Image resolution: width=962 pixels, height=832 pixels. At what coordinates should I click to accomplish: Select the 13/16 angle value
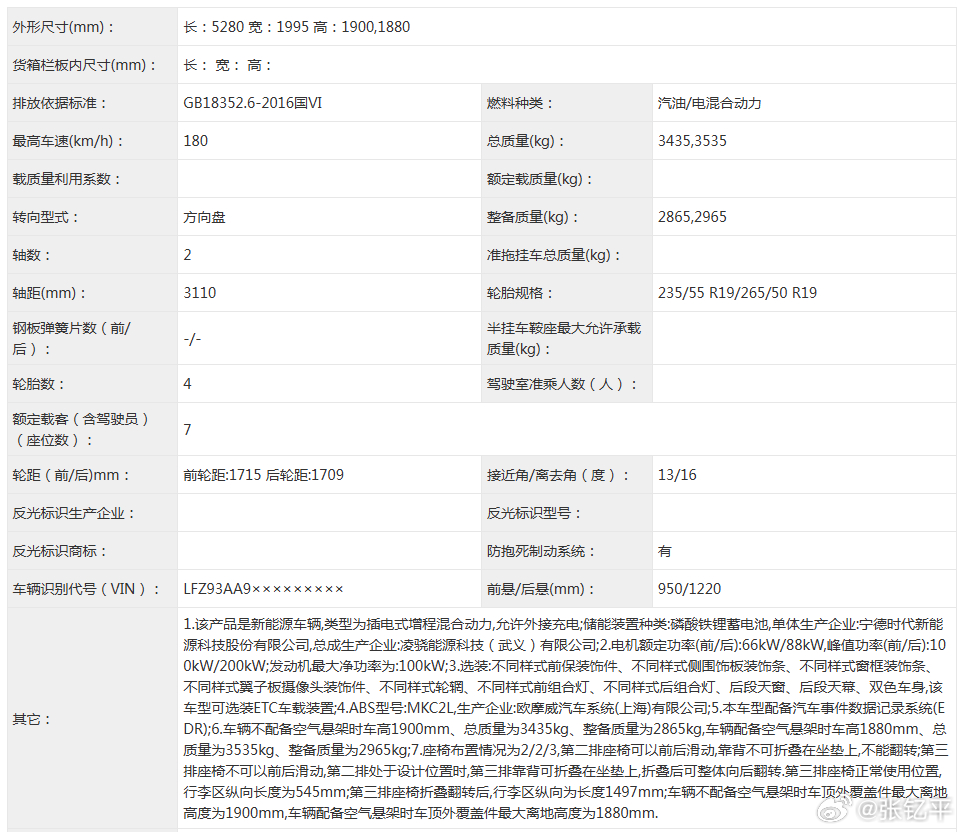tap(677, 475)
